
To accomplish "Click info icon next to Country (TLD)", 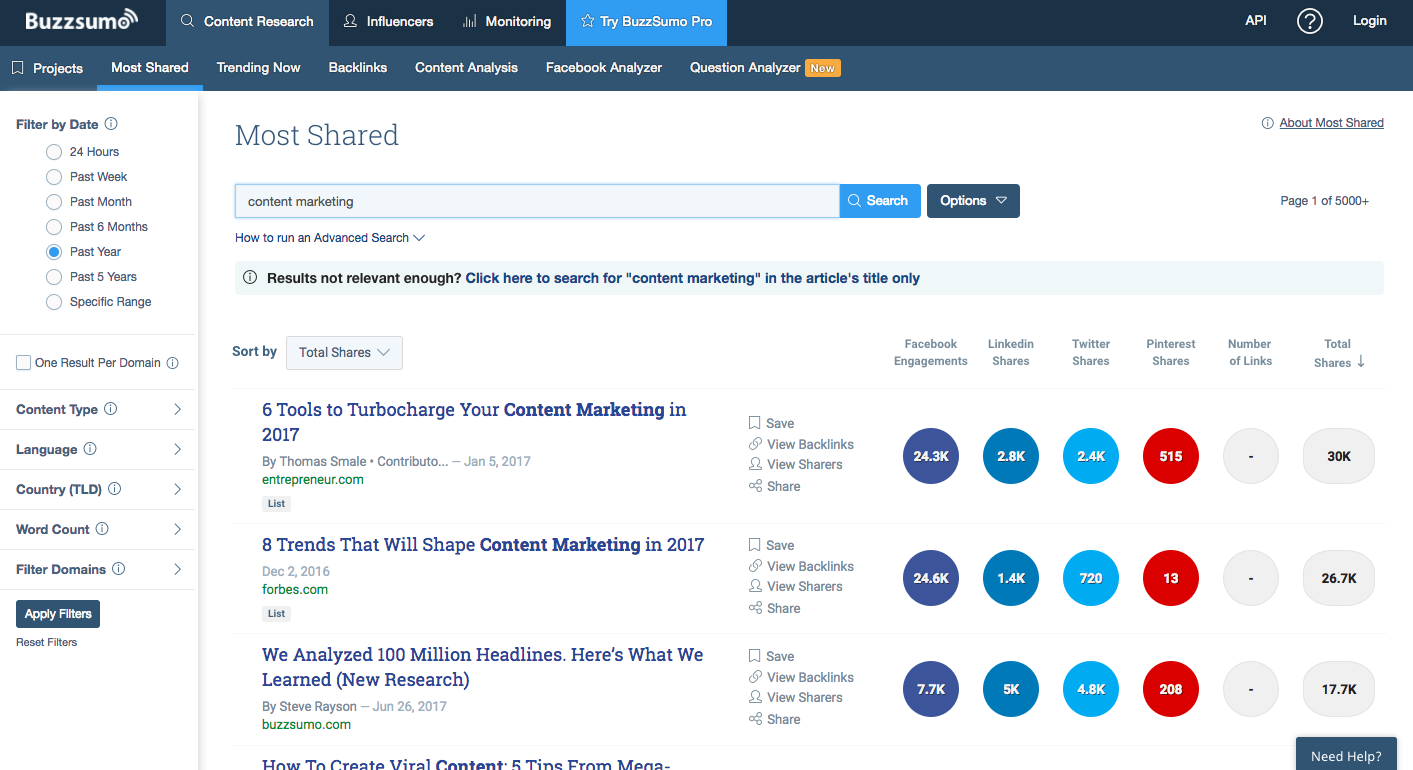I will [x=114, y=489].
